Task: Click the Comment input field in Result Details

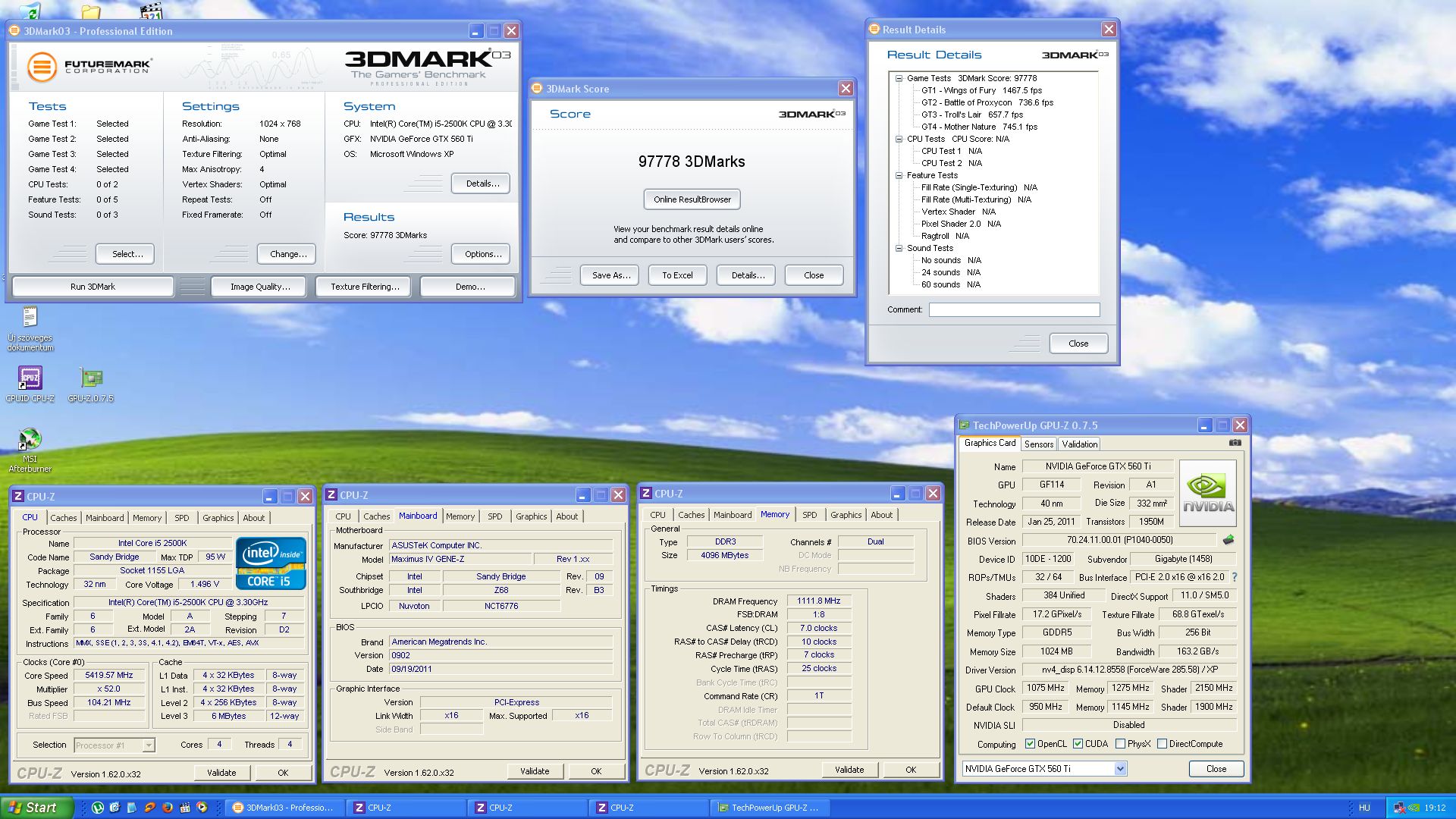Action: (x=1014, y=309)
